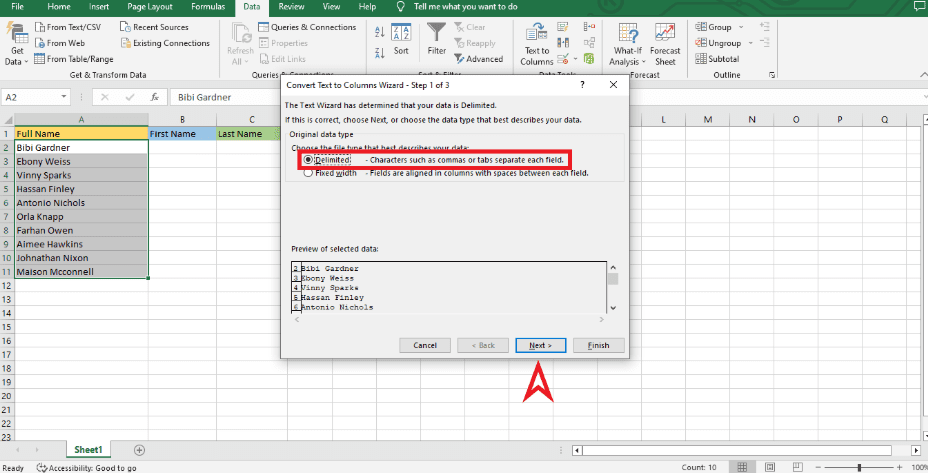Image resolution: width=928 pixels, height=473 pixels.
Task: Toggle the Filter funnel
Action: coord(437,39)
